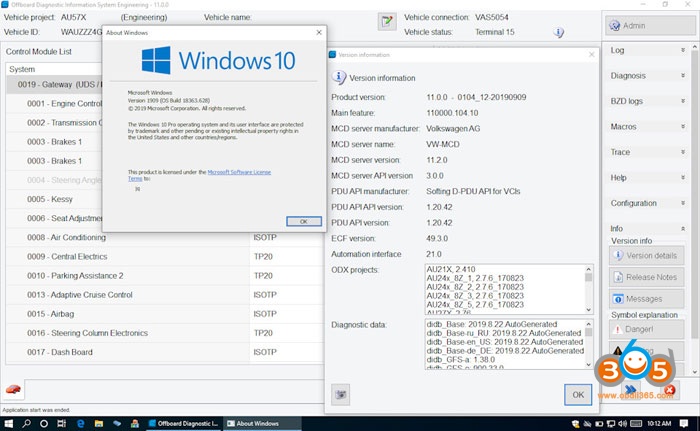Open the Microsoft Software License Terms link
The height and width of the screenshot is (431, 700).
[238, 172]
